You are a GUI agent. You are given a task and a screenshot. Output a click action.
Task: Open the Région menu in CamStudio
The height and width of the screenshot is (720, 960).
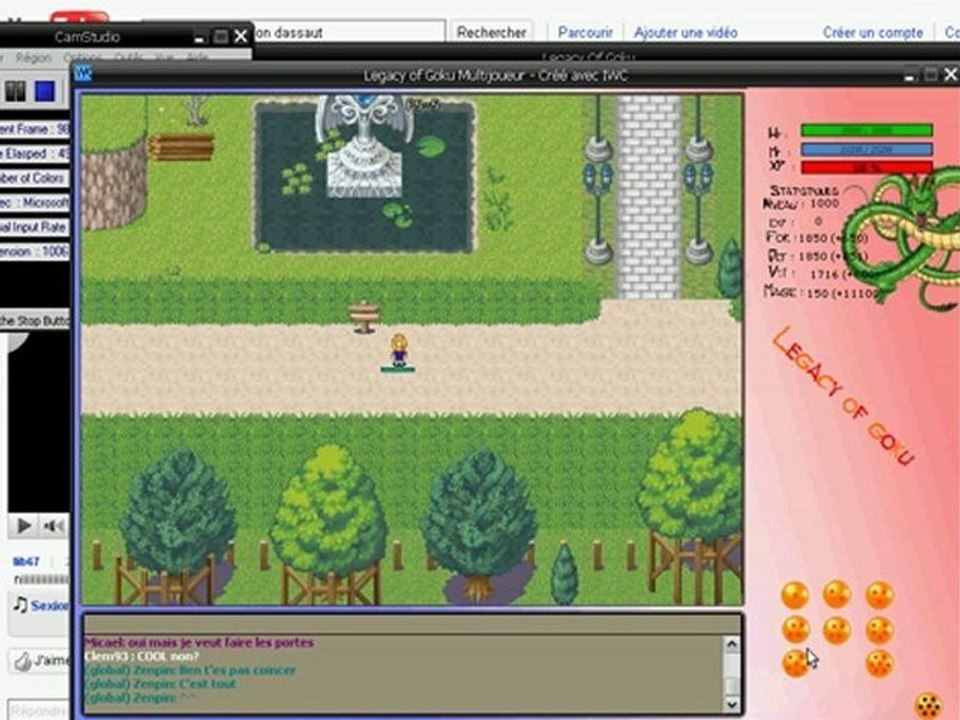[x=34, y=58]
